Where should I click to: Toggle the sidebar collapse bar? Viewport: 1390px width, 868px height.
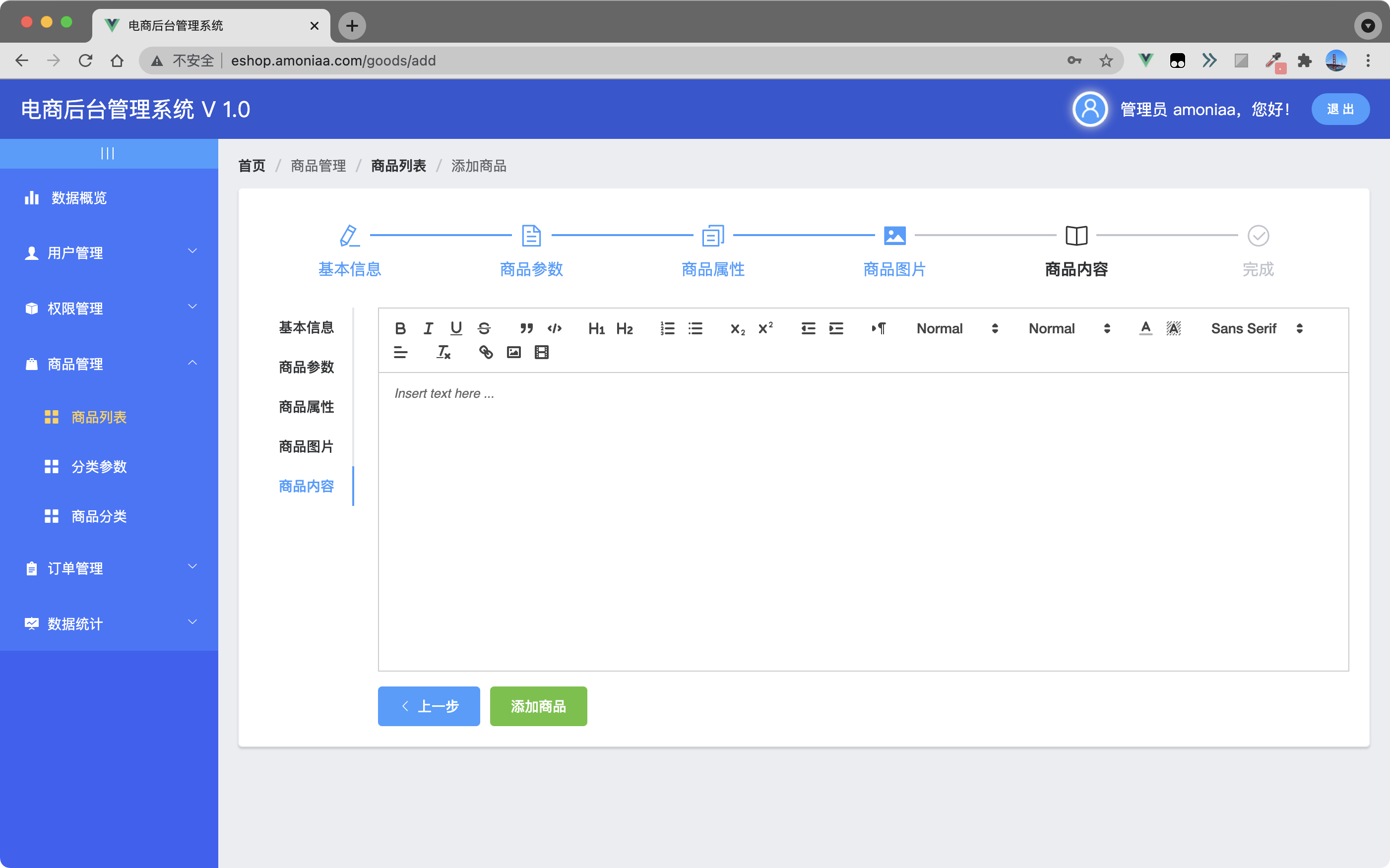(x=108, y=153)
